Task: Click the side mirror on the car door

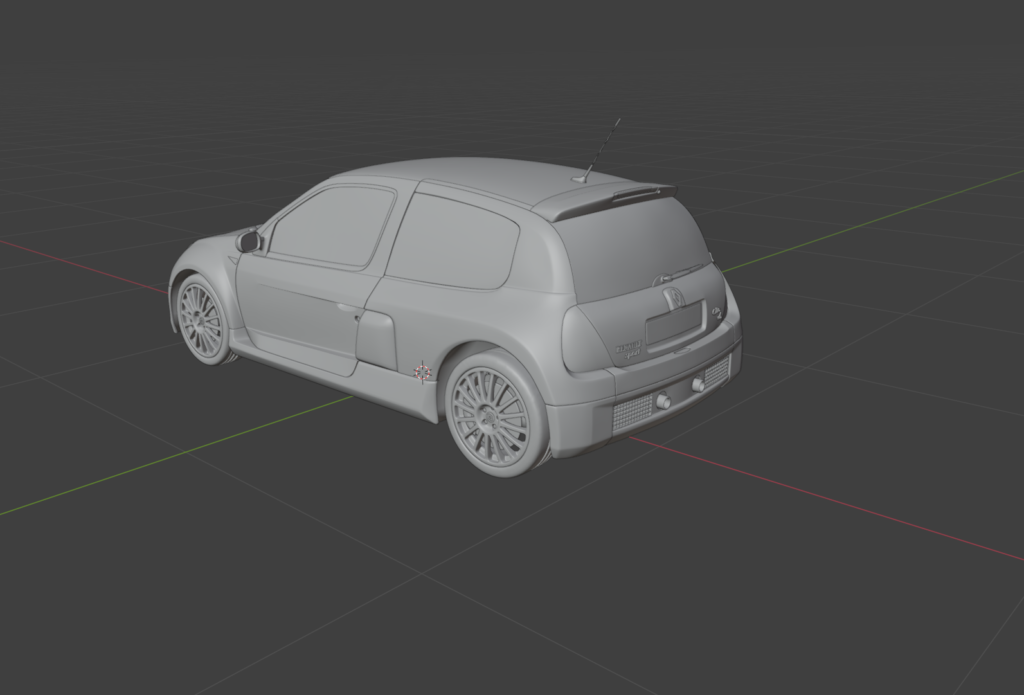Action: [248, 241]
